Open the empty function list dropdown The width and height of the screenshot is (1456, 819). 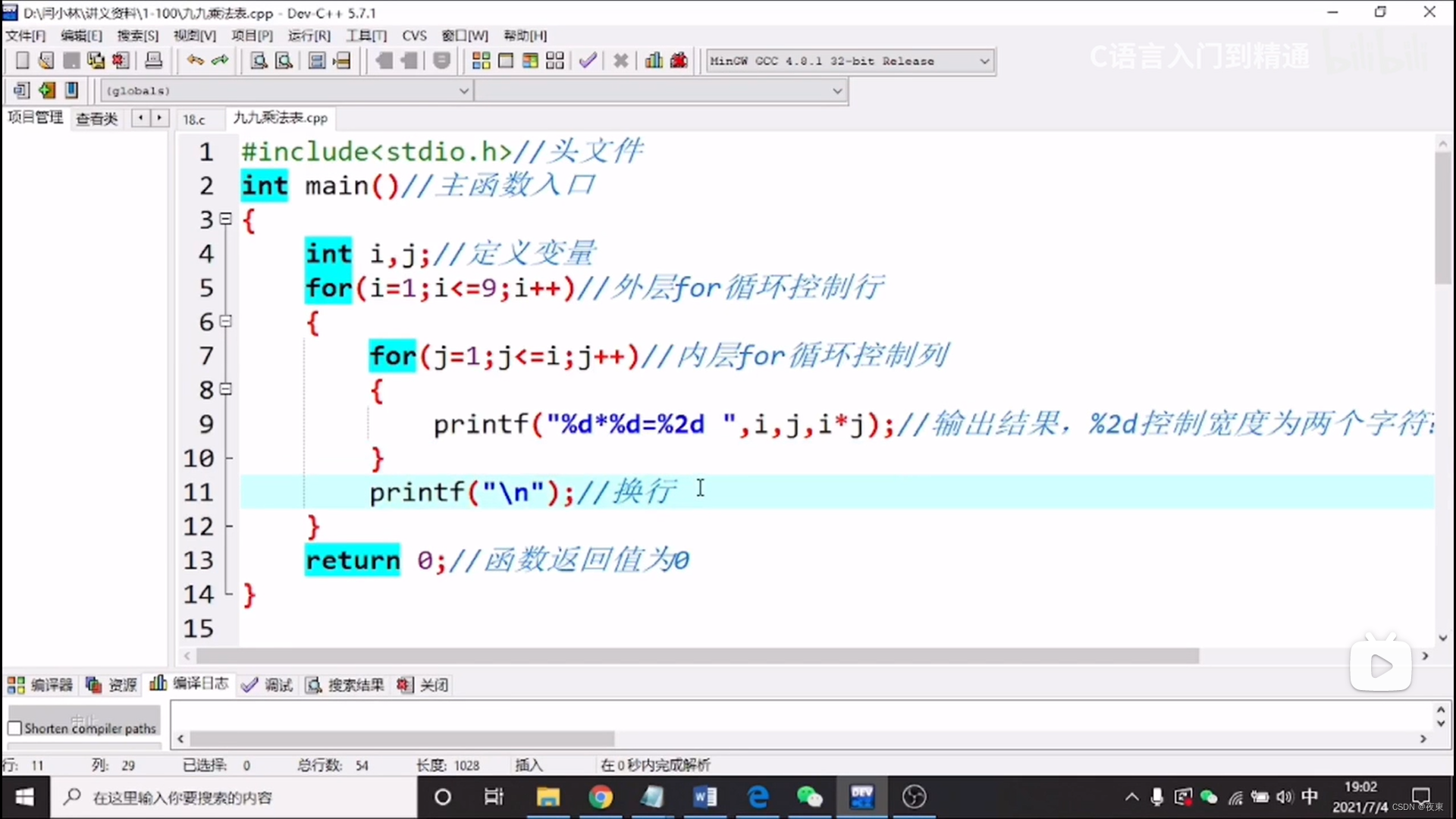click(x=836, y=91)
